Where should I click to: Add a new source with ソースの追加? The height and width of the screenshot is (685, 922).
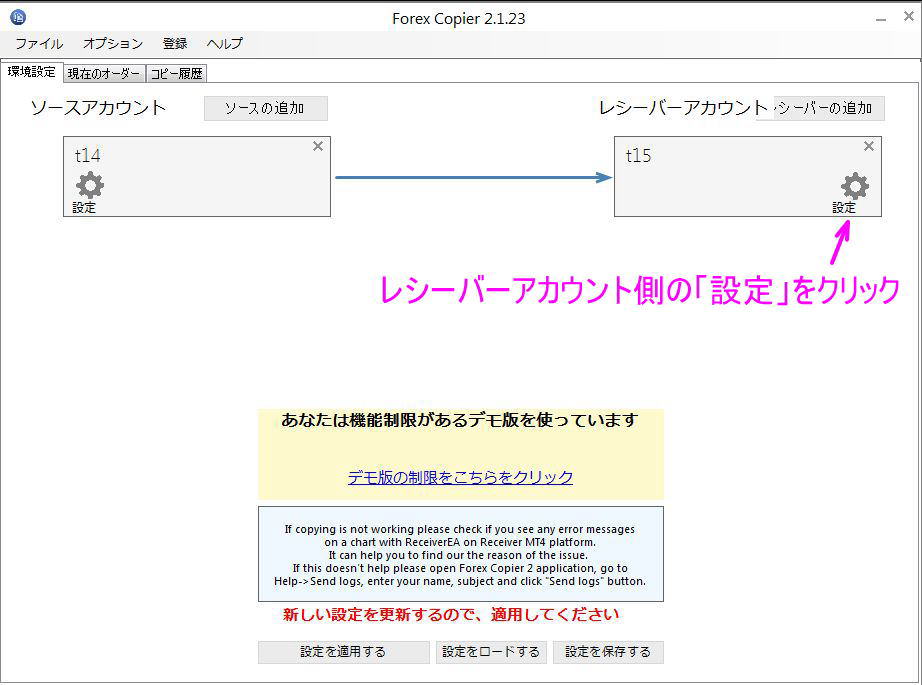pos(266,108)
